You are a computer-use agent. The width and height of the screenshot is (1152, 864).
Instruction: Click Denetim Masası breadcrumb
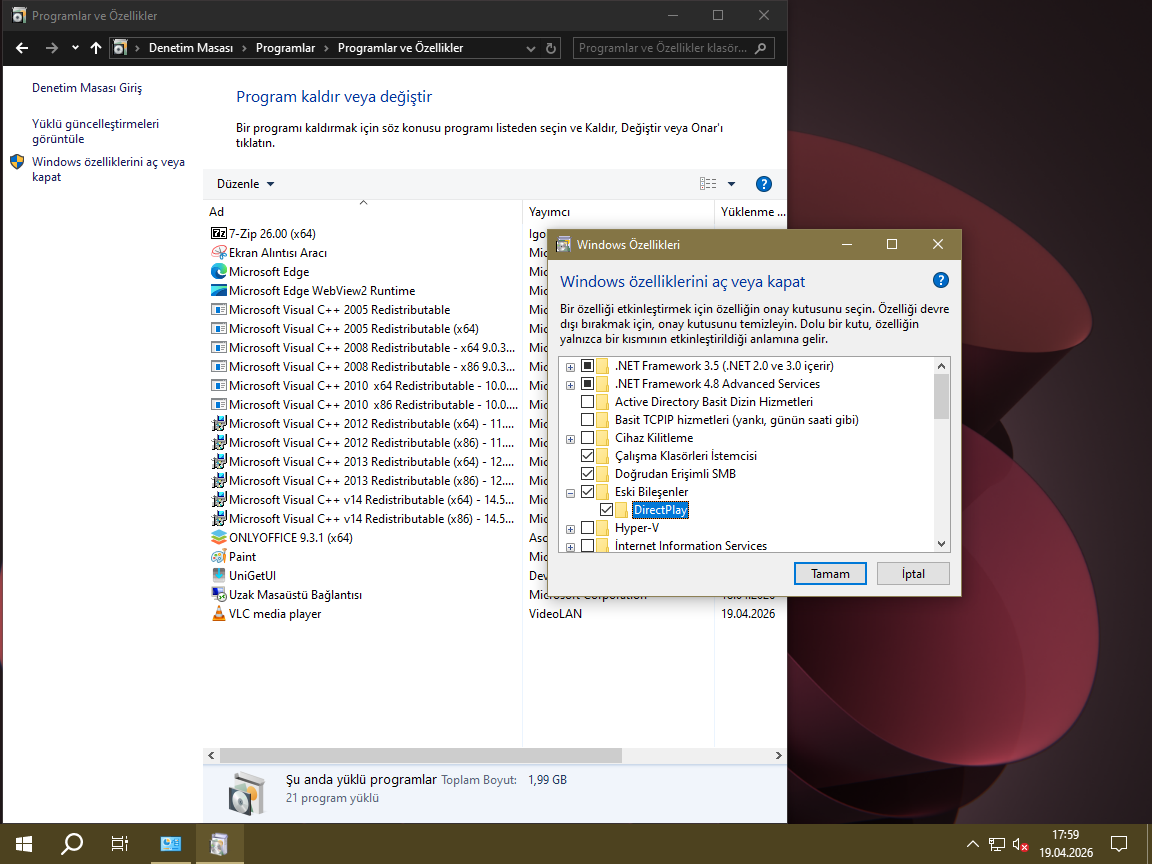pos(190,48)
